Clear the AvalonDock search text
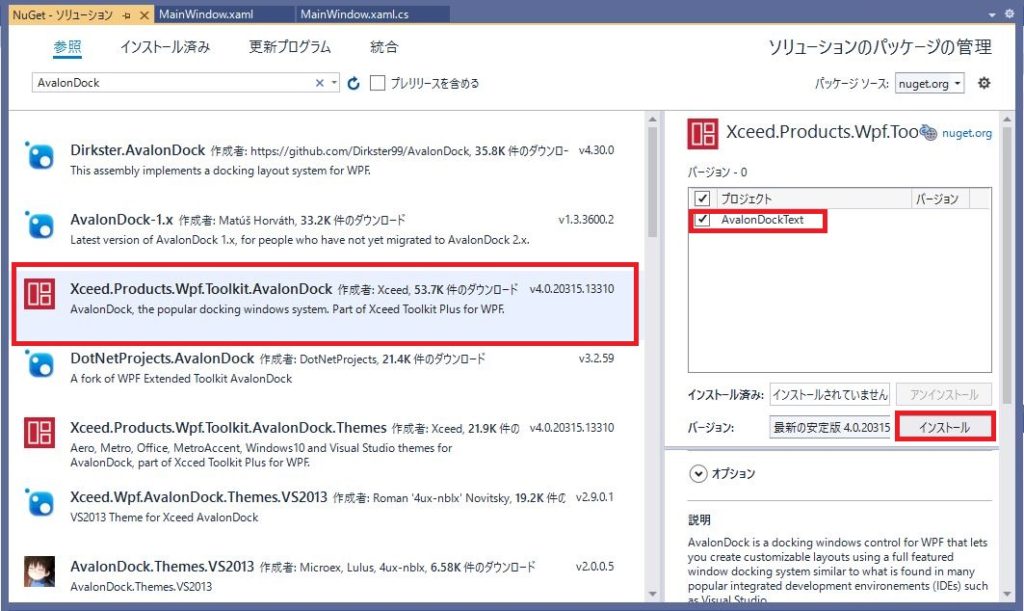The width and height of the screenshot is (1024, 611). pos(319,83)
